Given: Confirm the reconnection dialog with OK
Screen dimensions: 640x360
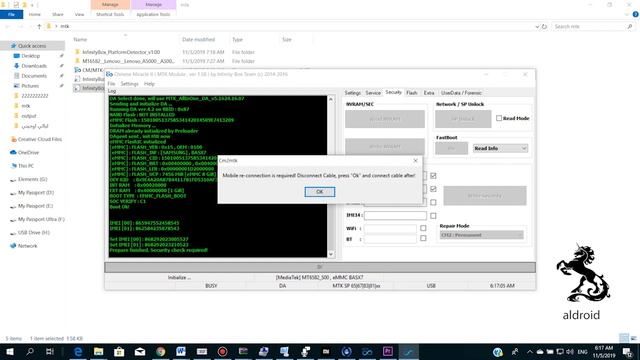Looking at the screenshot, I should coord(320,192).
